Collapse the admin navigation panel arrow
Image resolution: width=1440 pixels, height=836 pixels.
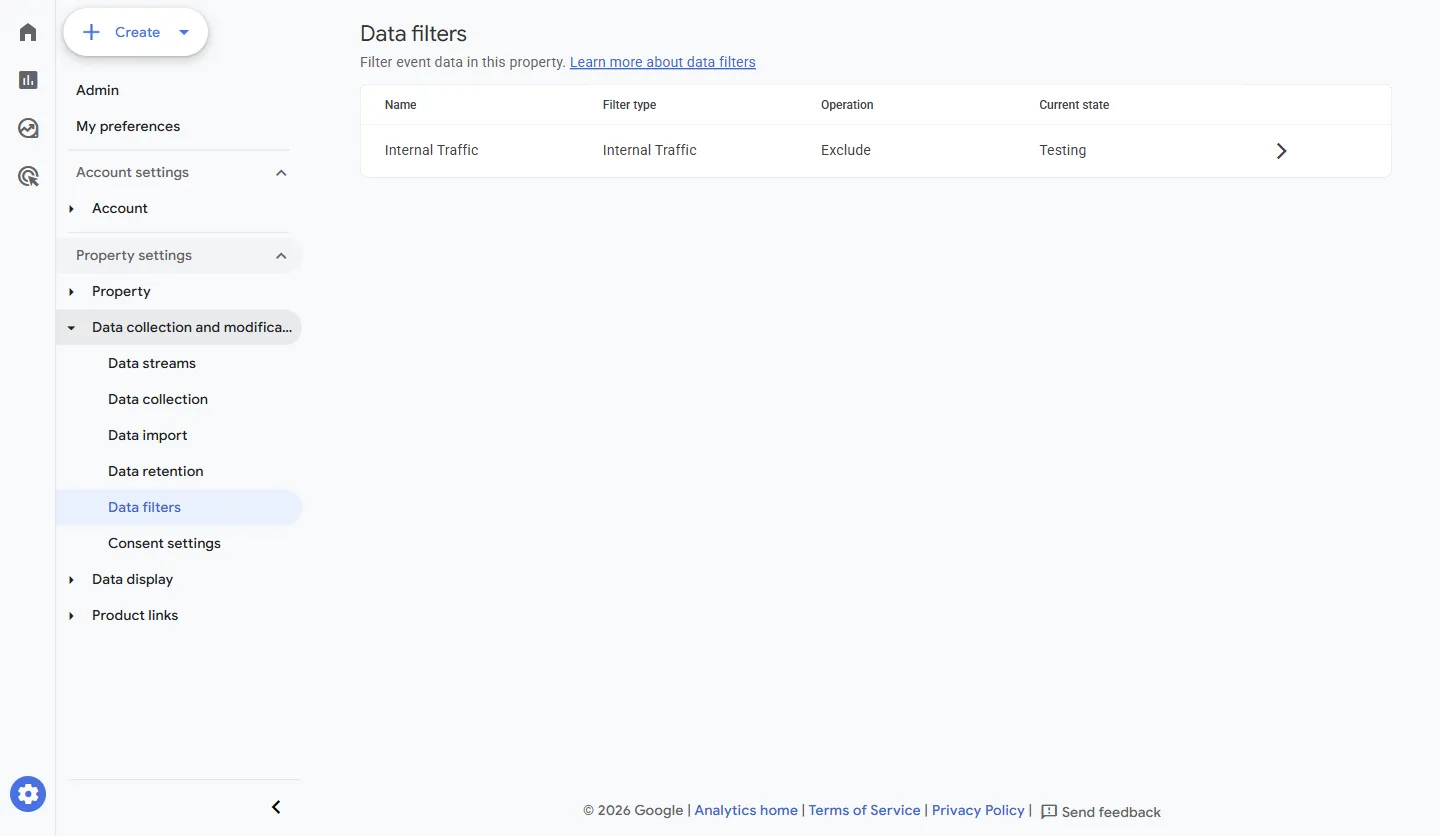(x=277, y=807)
